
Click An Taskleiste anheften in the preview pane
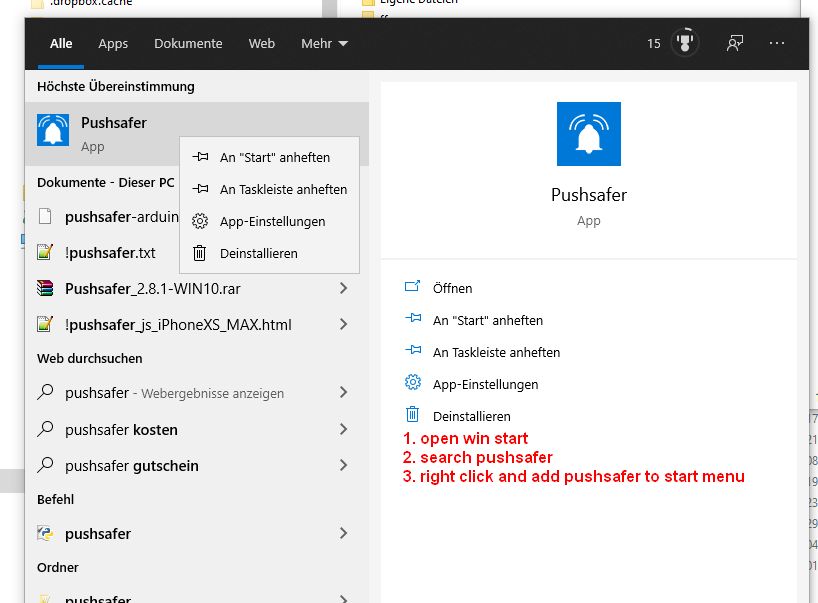pyautogui.click(x=497, y=353)
